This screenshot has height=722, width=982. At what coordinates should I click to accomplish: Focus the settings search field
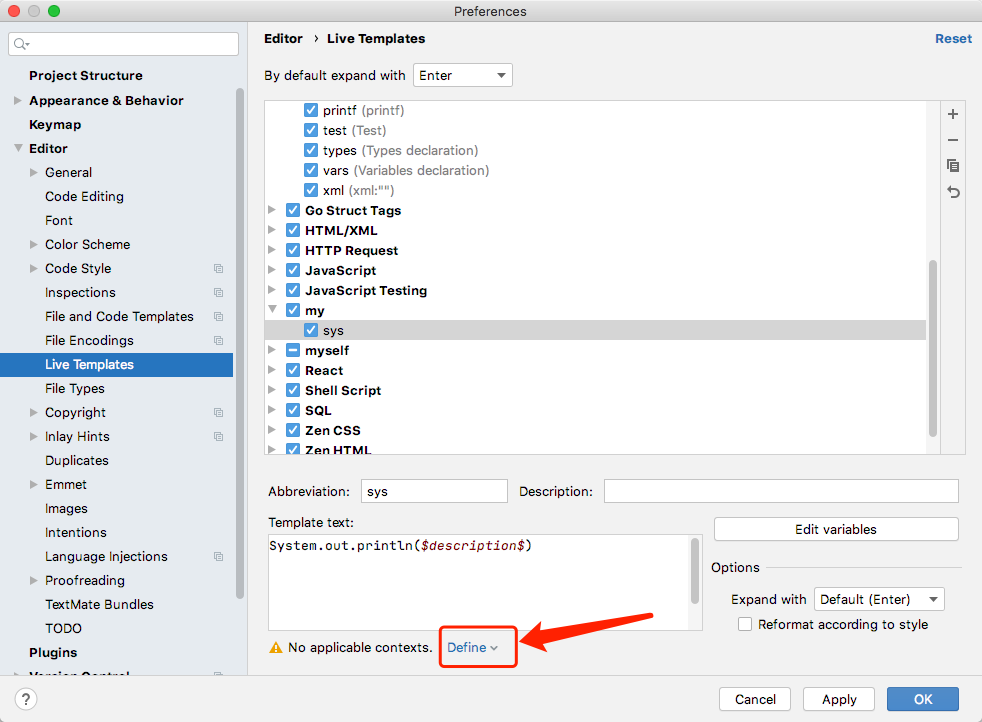123,44
